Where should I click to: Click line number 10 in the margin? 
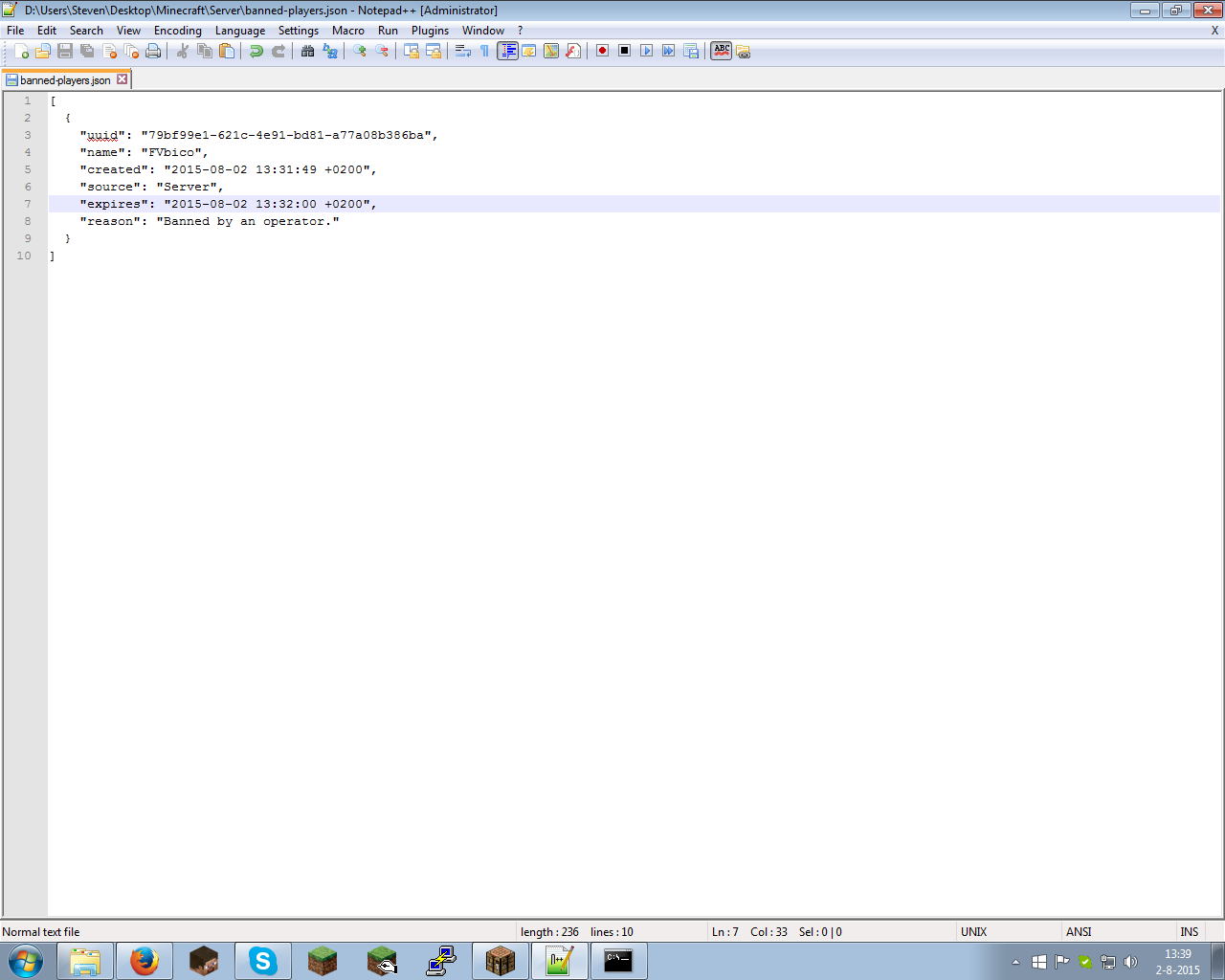24,256
